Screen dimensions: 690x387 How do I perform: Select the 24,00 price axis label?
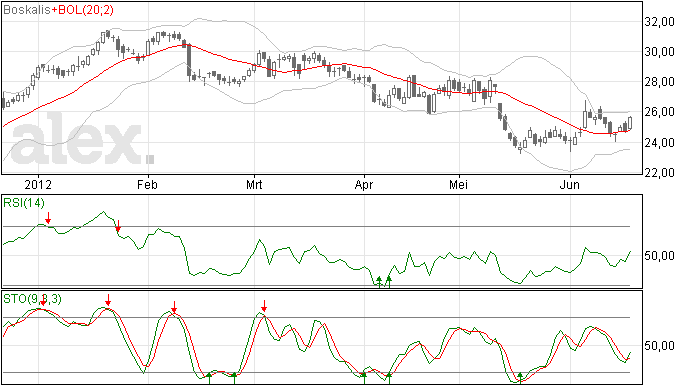coord(659,143)
